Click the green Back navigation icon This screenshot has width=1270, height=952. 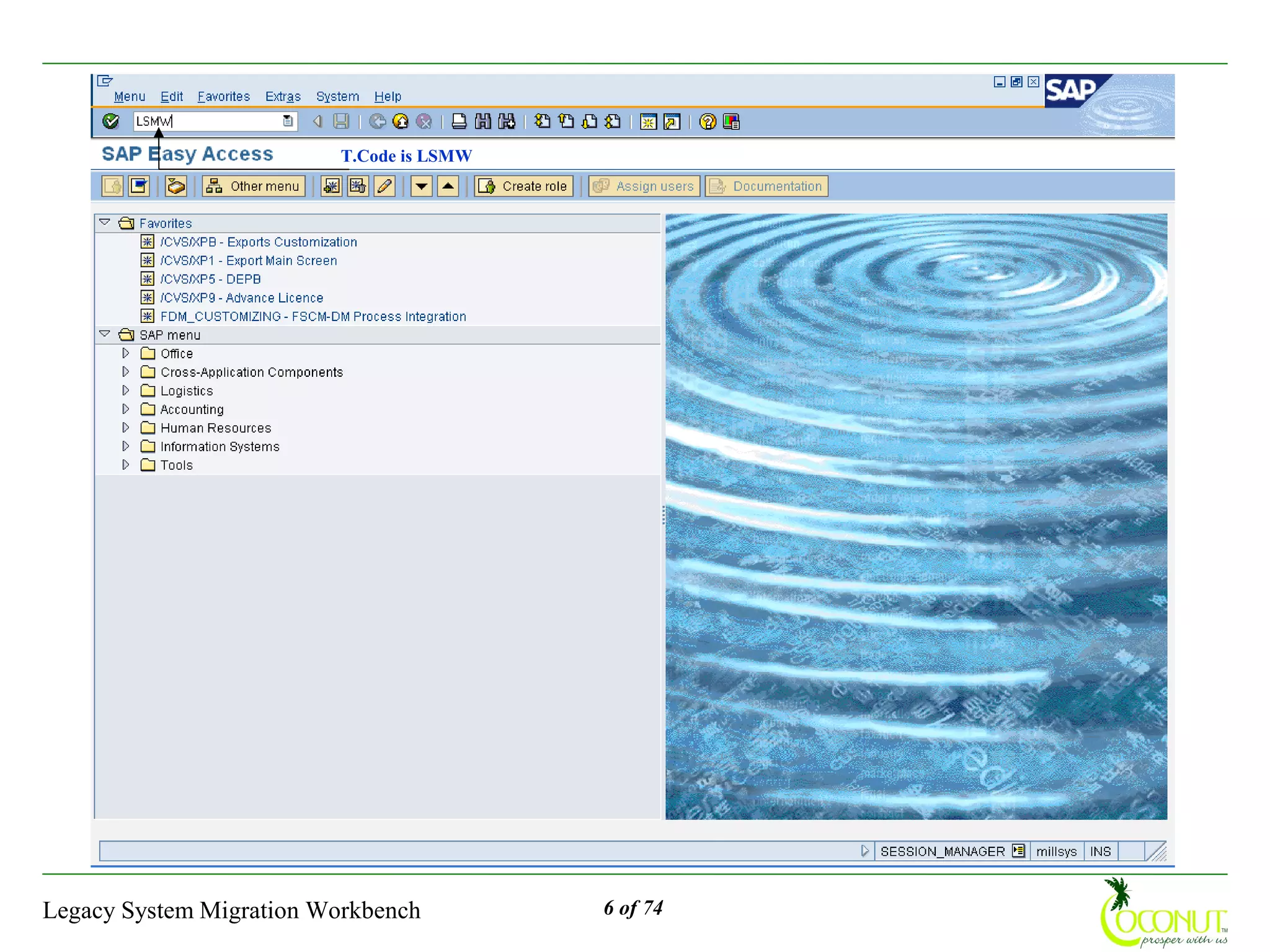click(x=377, y=121)
